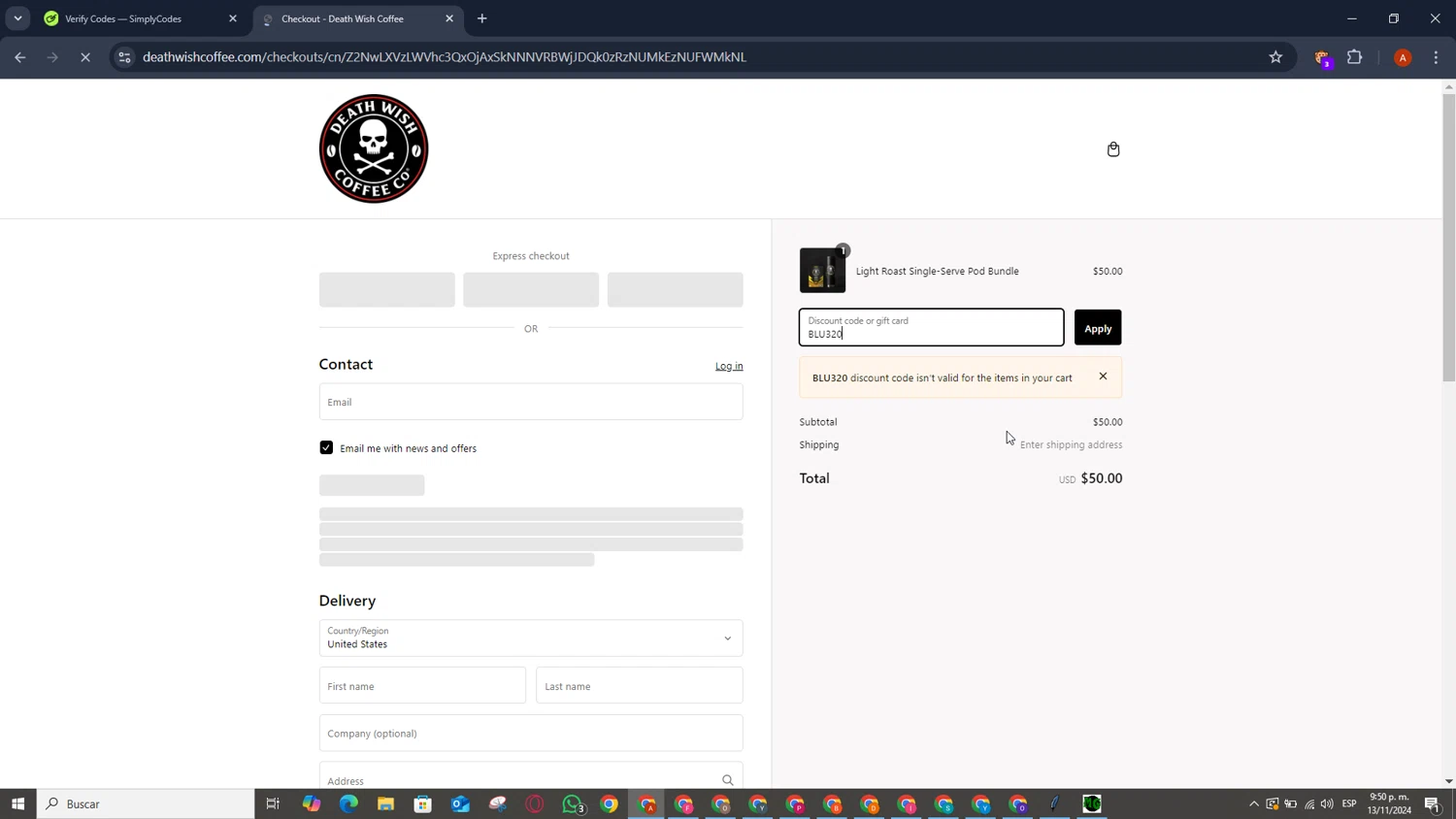Click the Last name field
The image size is (1456, 819).
tap(639, 686)
